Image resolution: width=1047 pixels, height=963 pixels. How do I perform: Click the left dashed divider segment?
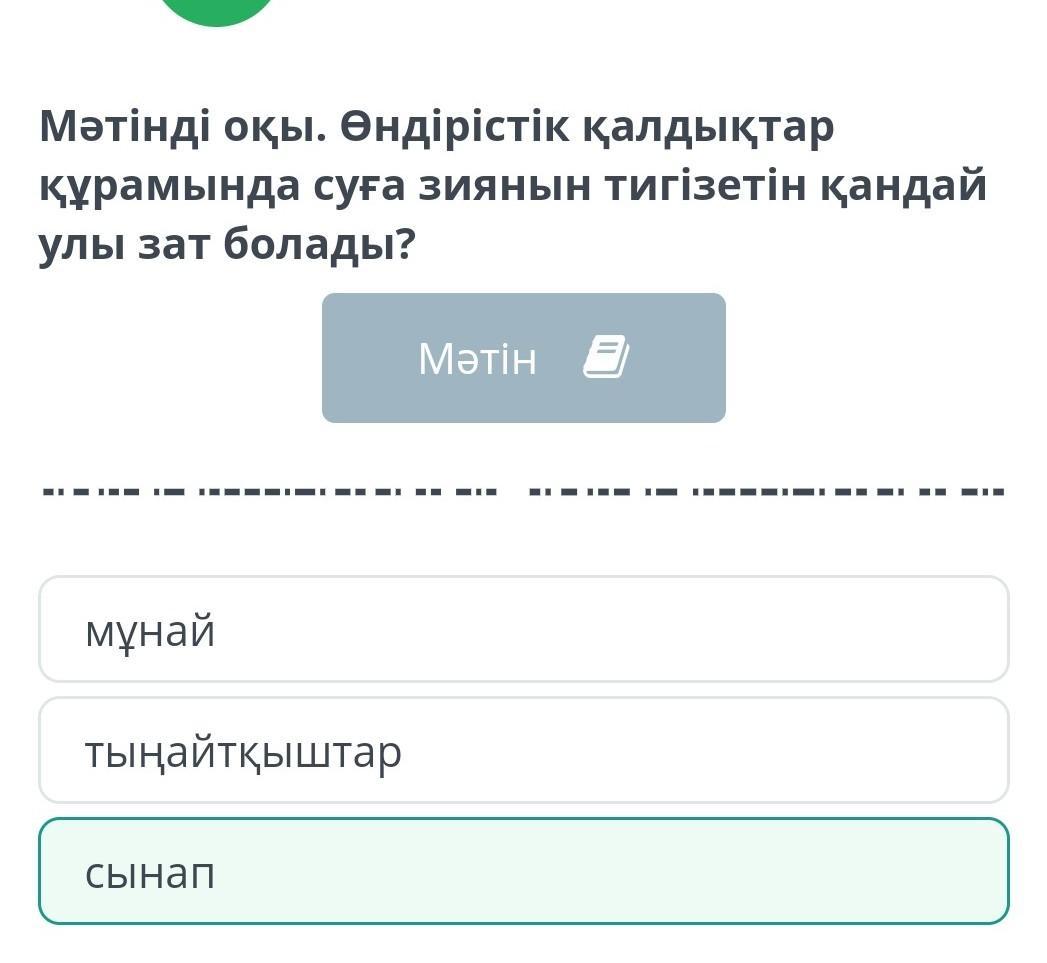point(270,491)
